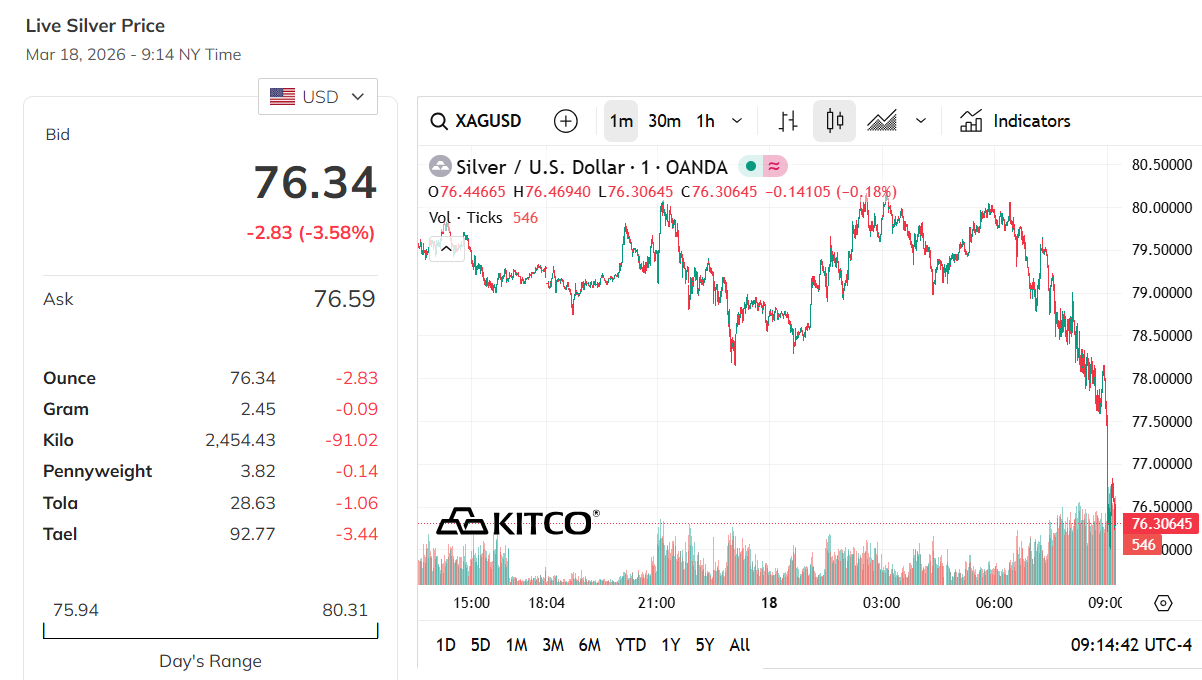Open the Indicators panel

(1015, 121)
